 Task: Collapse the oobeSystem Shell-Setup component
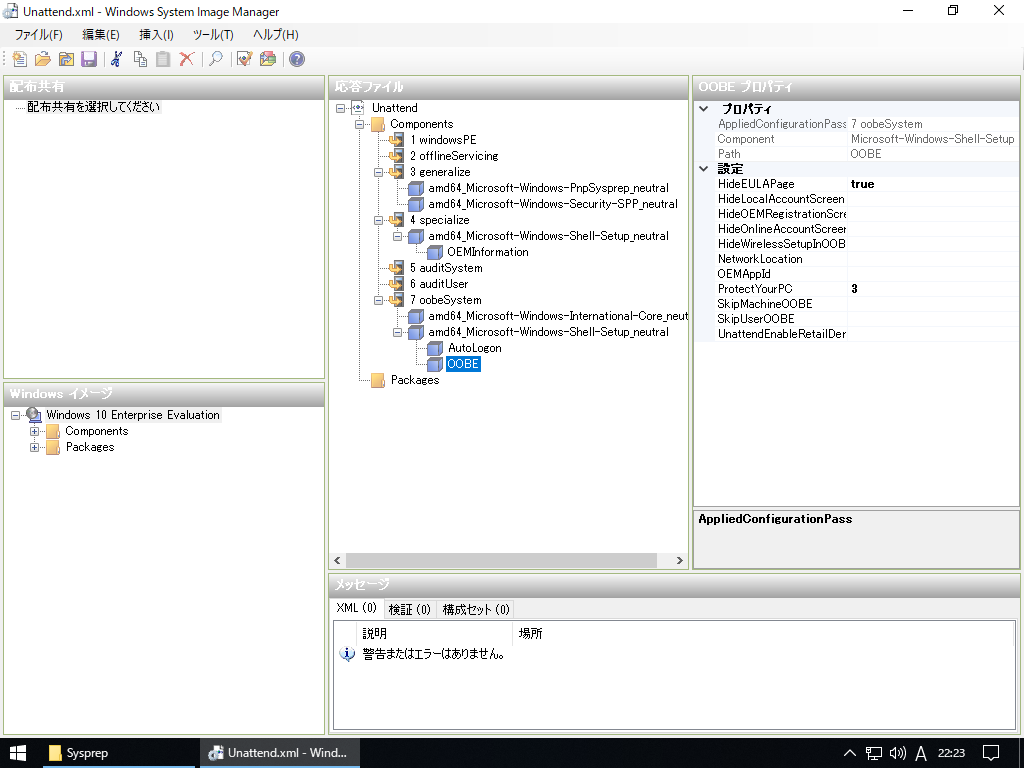pyautogui.click(x=397, y=332)
